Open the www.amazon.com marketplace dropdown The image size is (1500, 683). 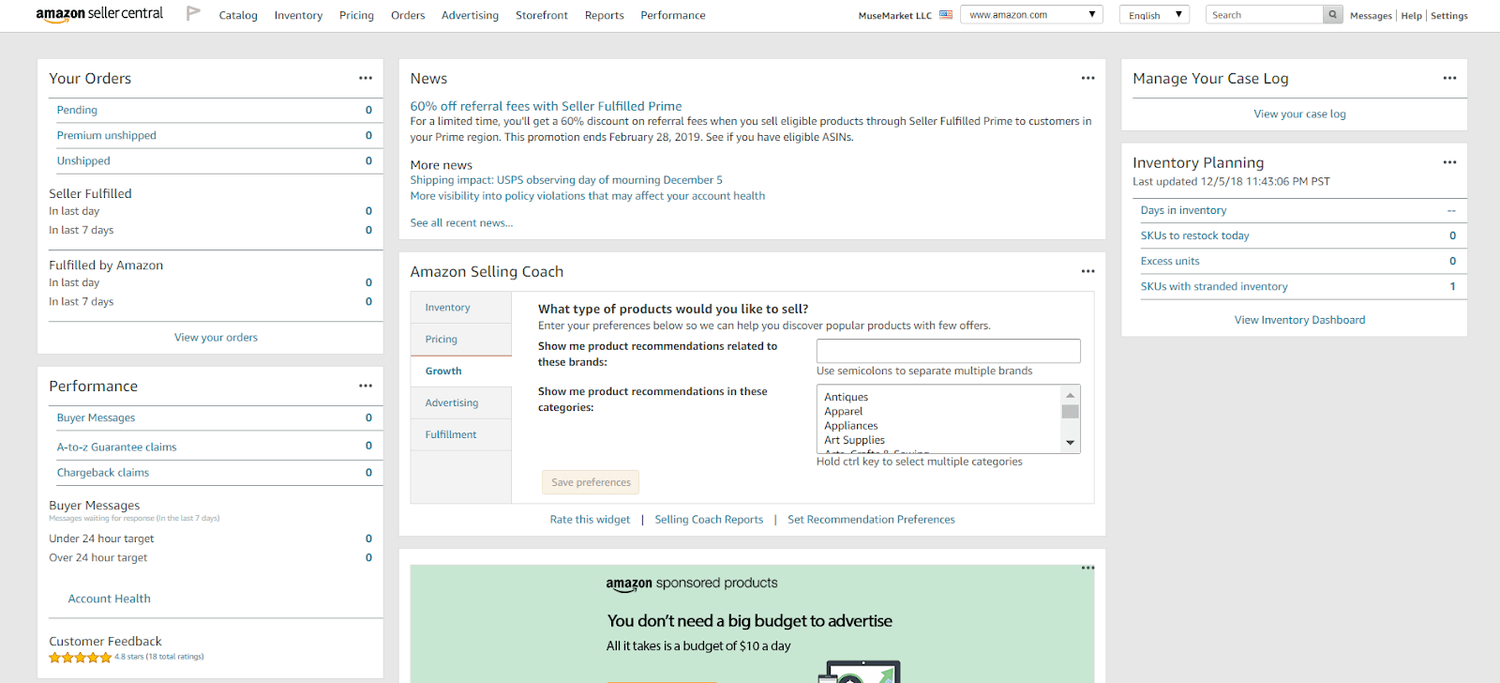pos(1031,15)
